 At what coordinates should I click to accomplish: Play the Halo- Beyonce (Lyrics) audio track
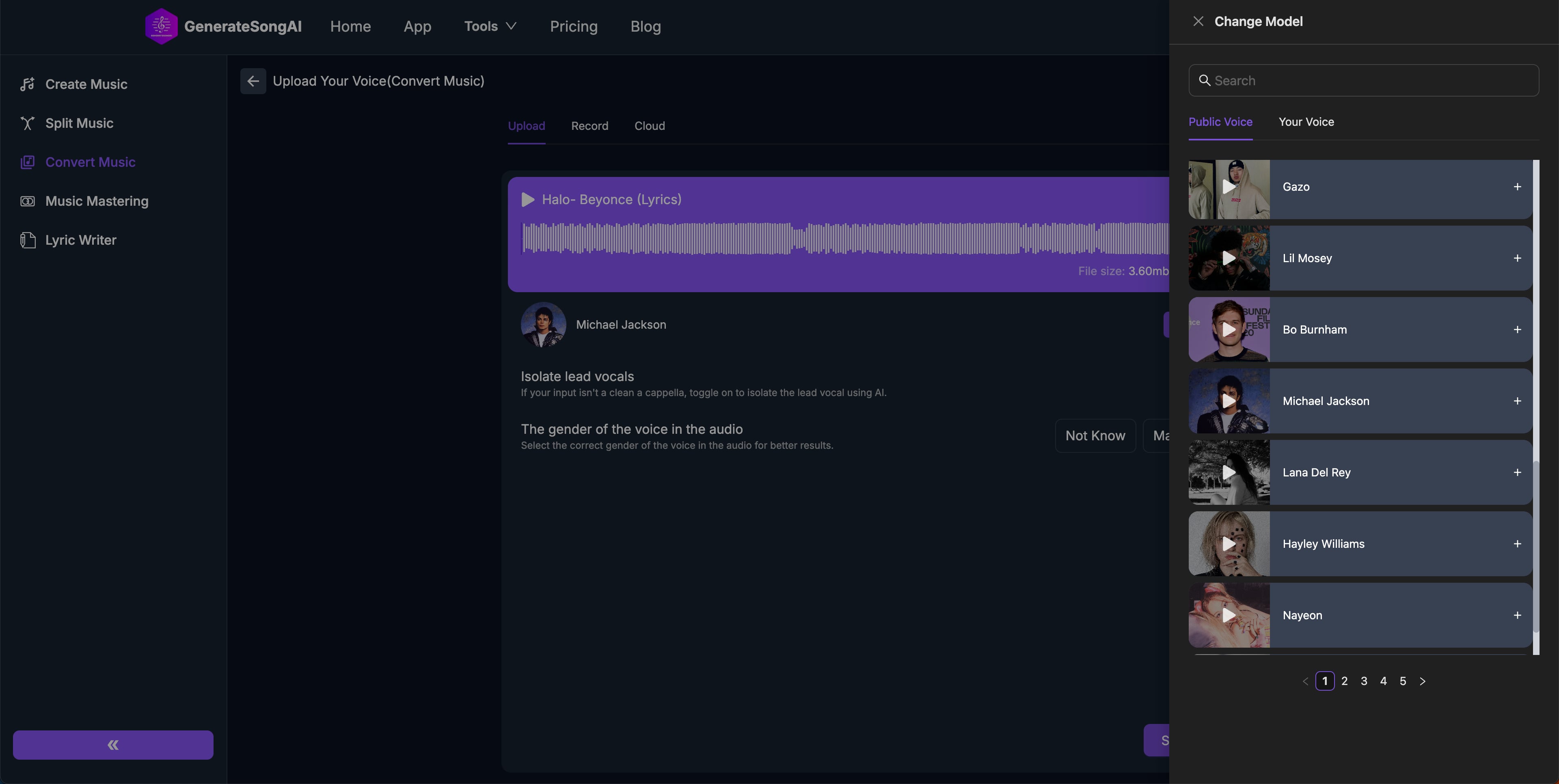528,200
